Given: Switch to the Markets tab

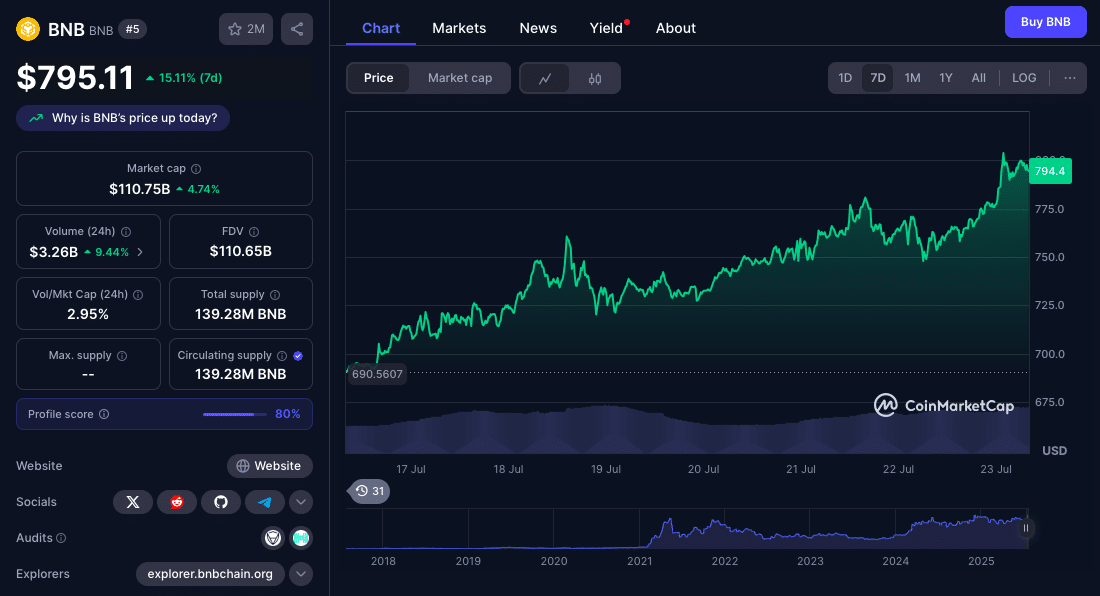Looking at the screenshot, I should point(459,28).
